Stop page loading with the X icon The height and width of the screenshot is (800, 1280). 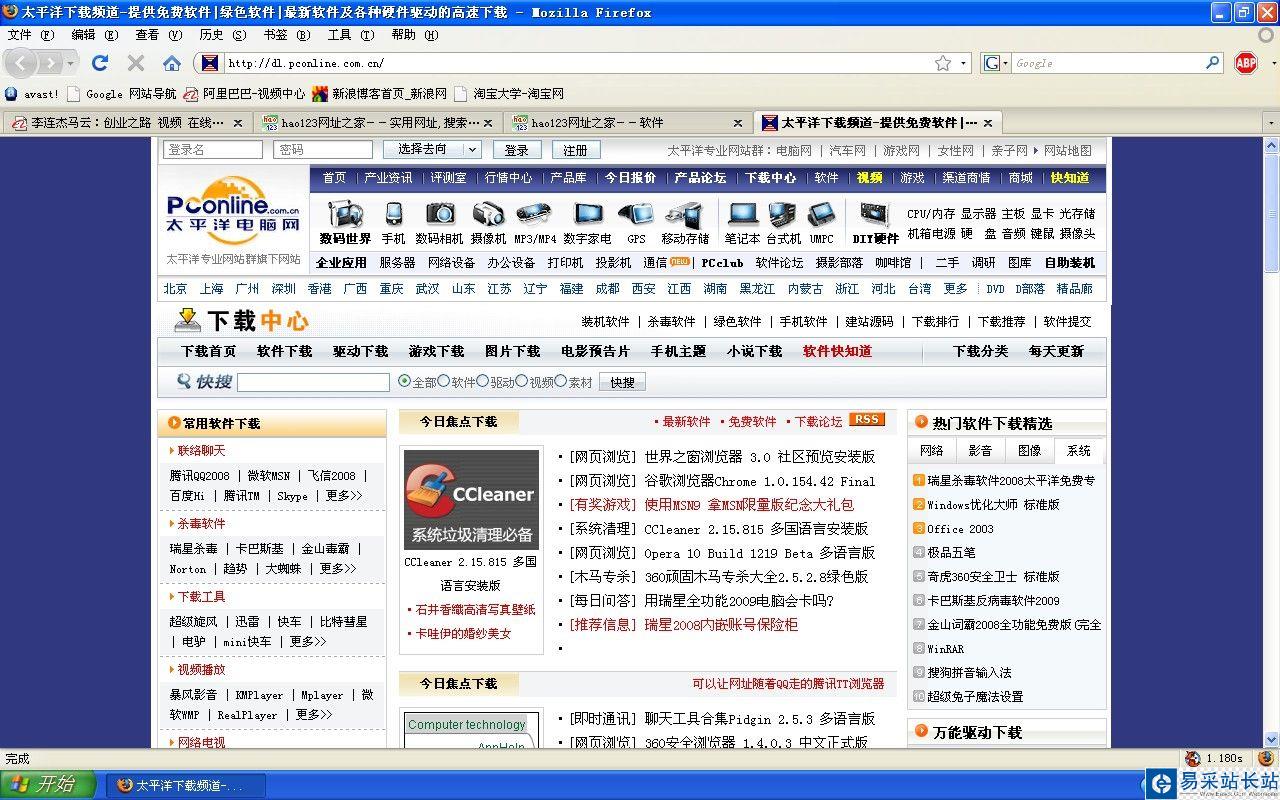136,63
